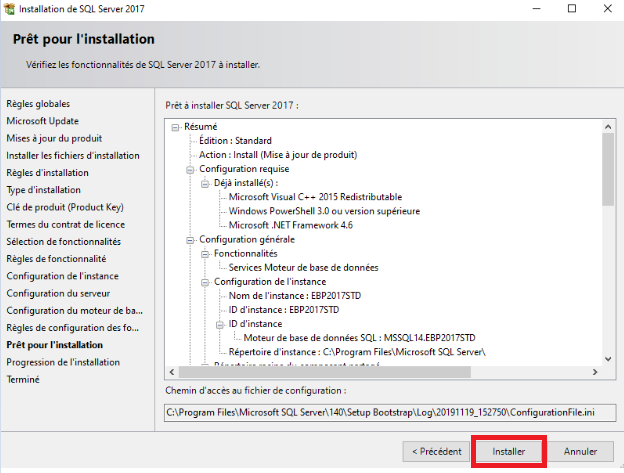Open Configuration du moteur de ba... step
Viewport: 624px width, 473px height.
point(74,311)
